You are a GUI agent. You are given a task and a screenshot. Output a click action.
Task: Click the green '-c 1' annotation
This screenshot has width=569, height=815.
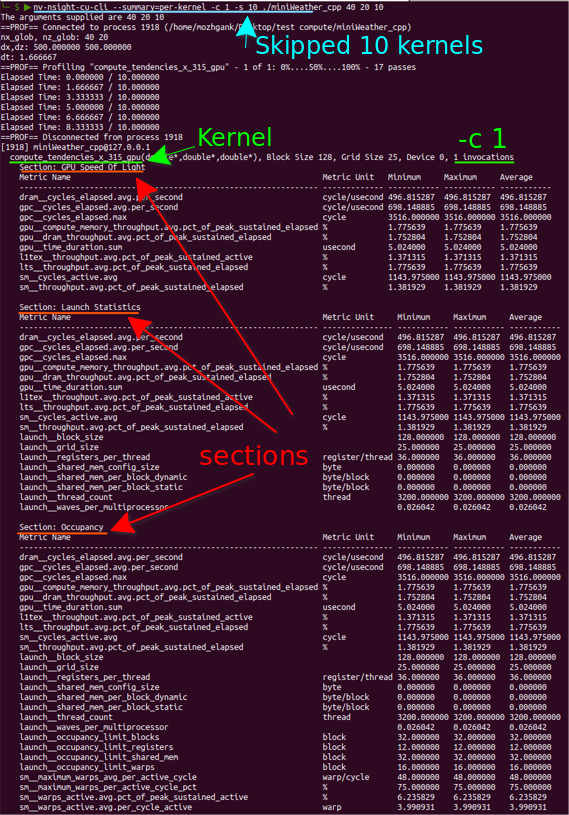482,139
